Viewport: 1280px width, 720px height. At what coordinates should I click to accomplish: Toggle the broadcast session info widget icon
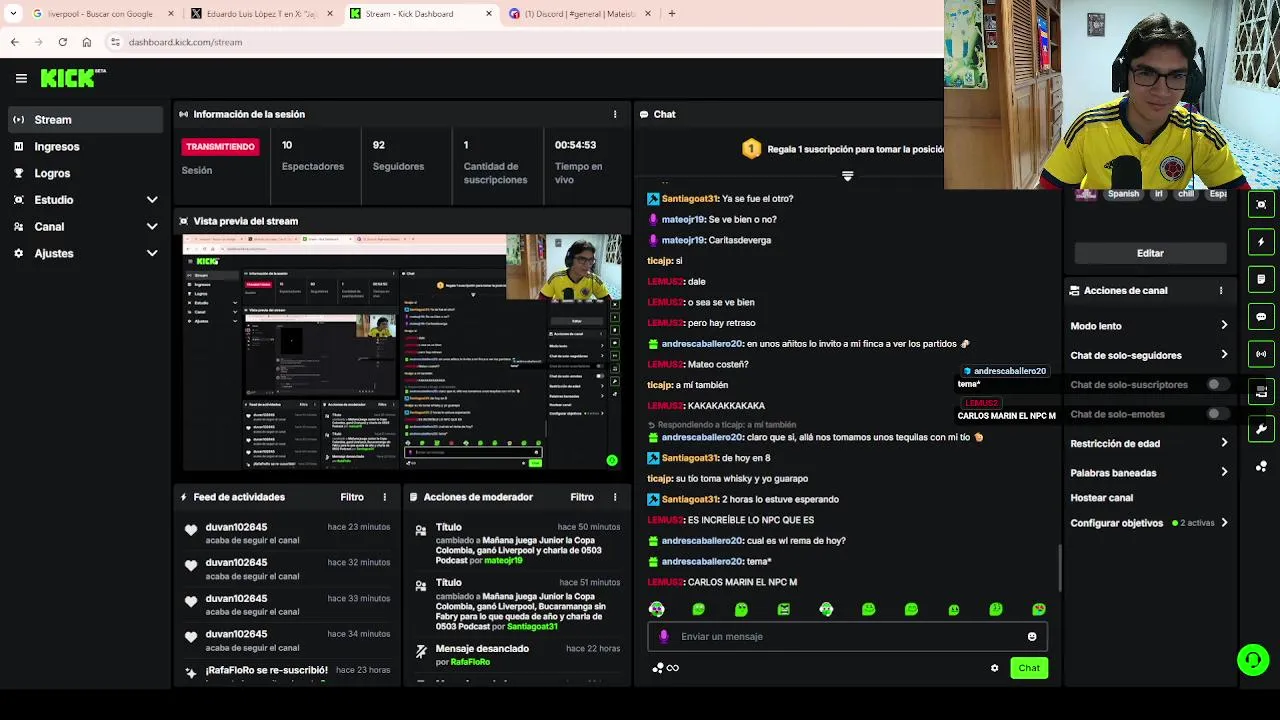1261,354
